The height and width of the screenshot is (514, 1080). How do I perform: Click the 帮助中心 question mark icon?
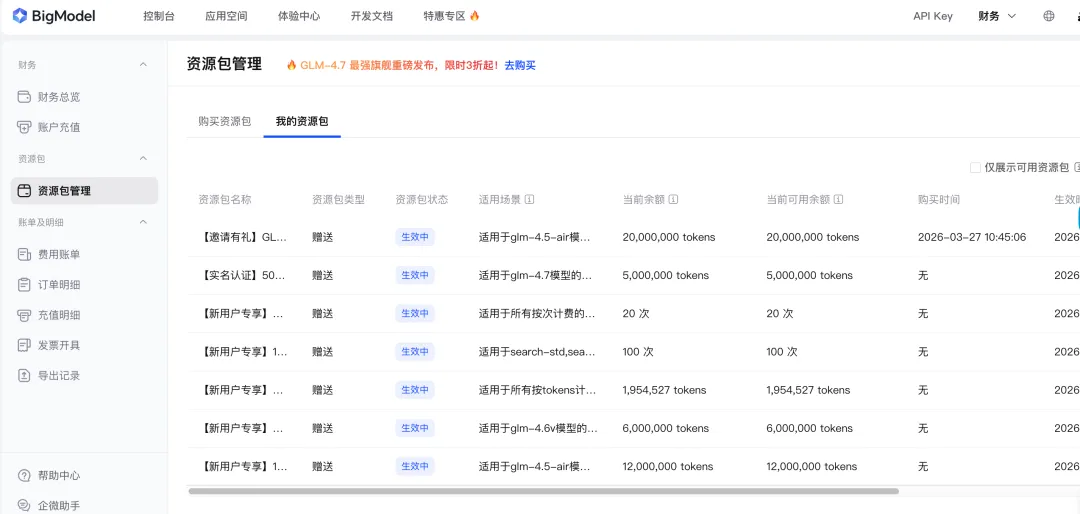[24, 475]
